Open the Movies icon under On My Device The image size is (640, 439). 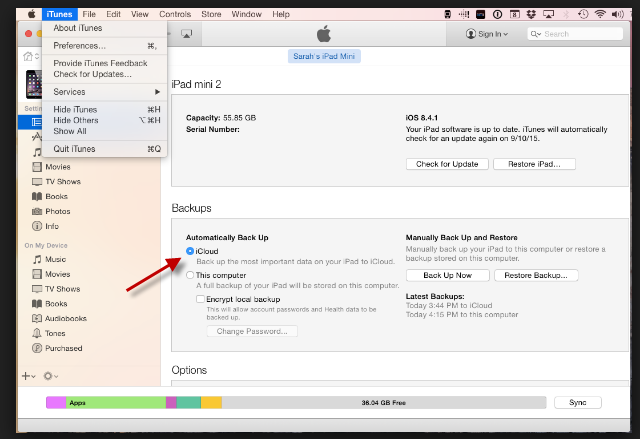37,274
